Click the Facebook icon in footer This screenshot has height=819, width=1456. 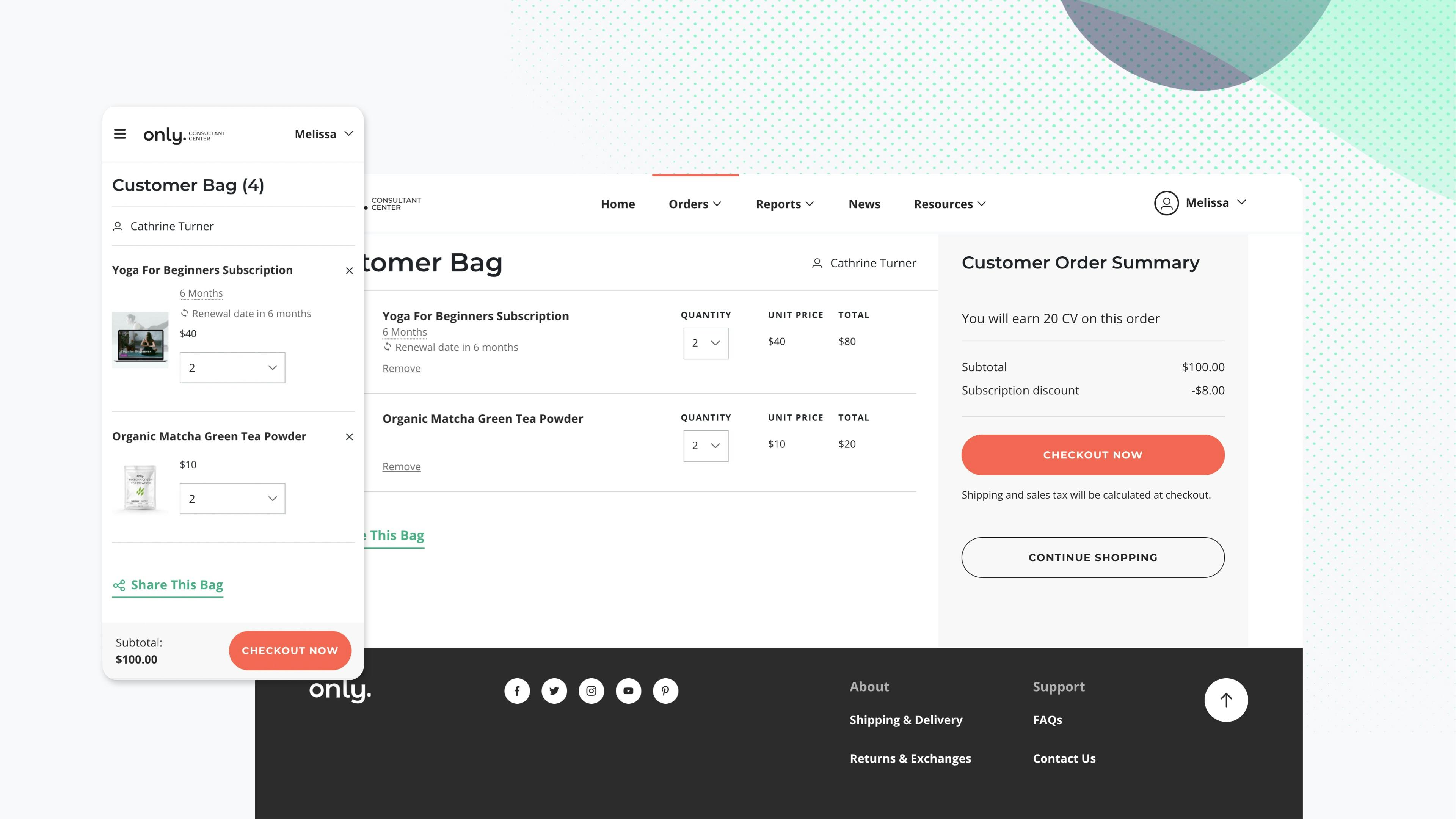point(516,691)
